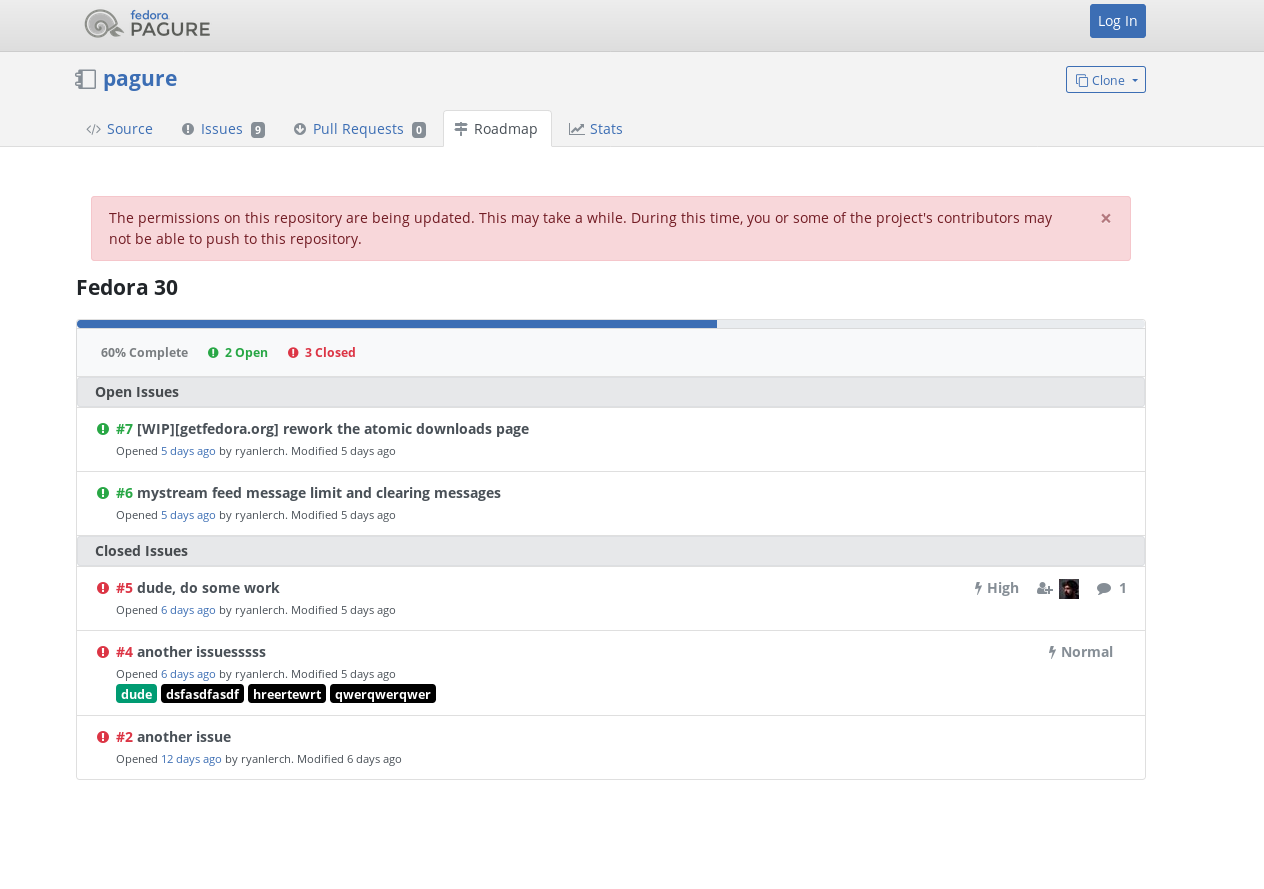Click the assignee person icon on issue #5
1264x889 pixels.
tap(1045, 589)
